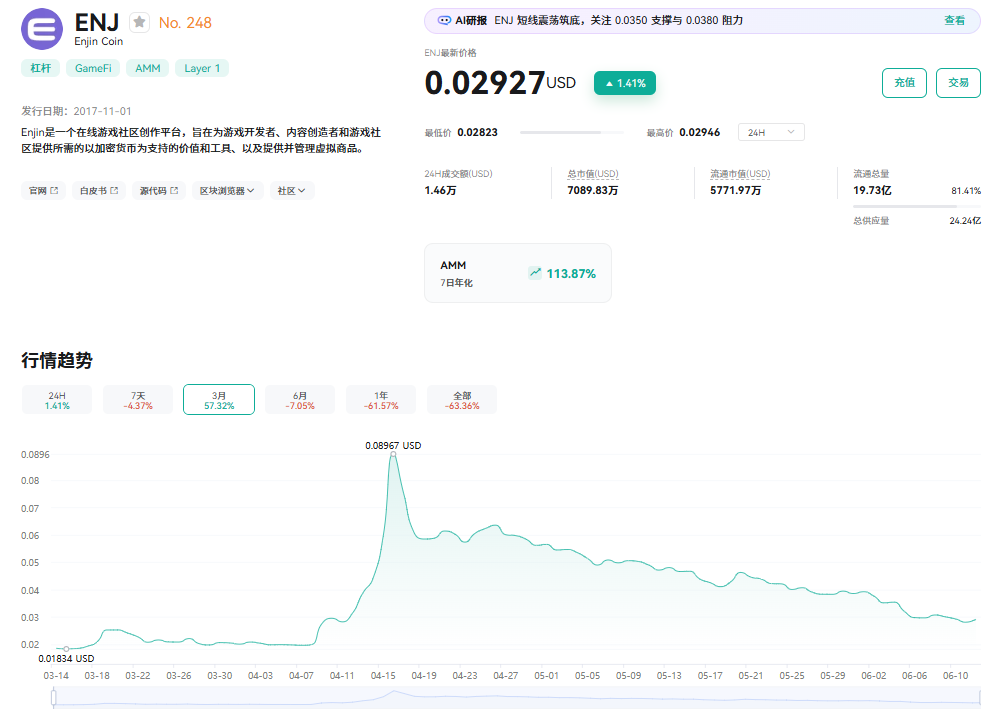Screen dimensions: 1005x725
Task: Click the 行情趋势 heading
Action: point(57,360)
